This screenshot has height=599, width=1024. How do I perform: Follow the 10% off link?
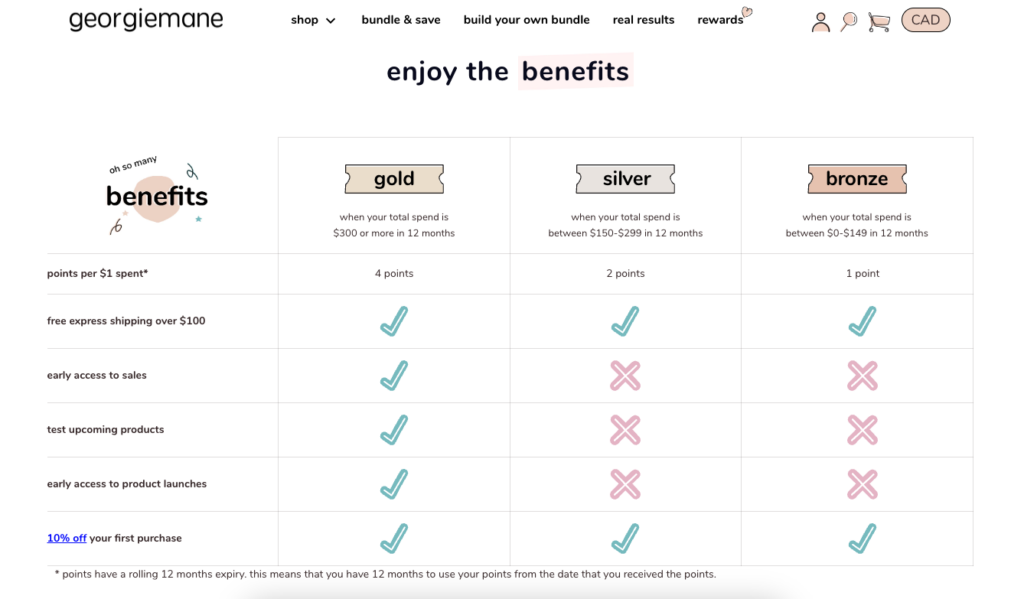(x=67, y=538)
